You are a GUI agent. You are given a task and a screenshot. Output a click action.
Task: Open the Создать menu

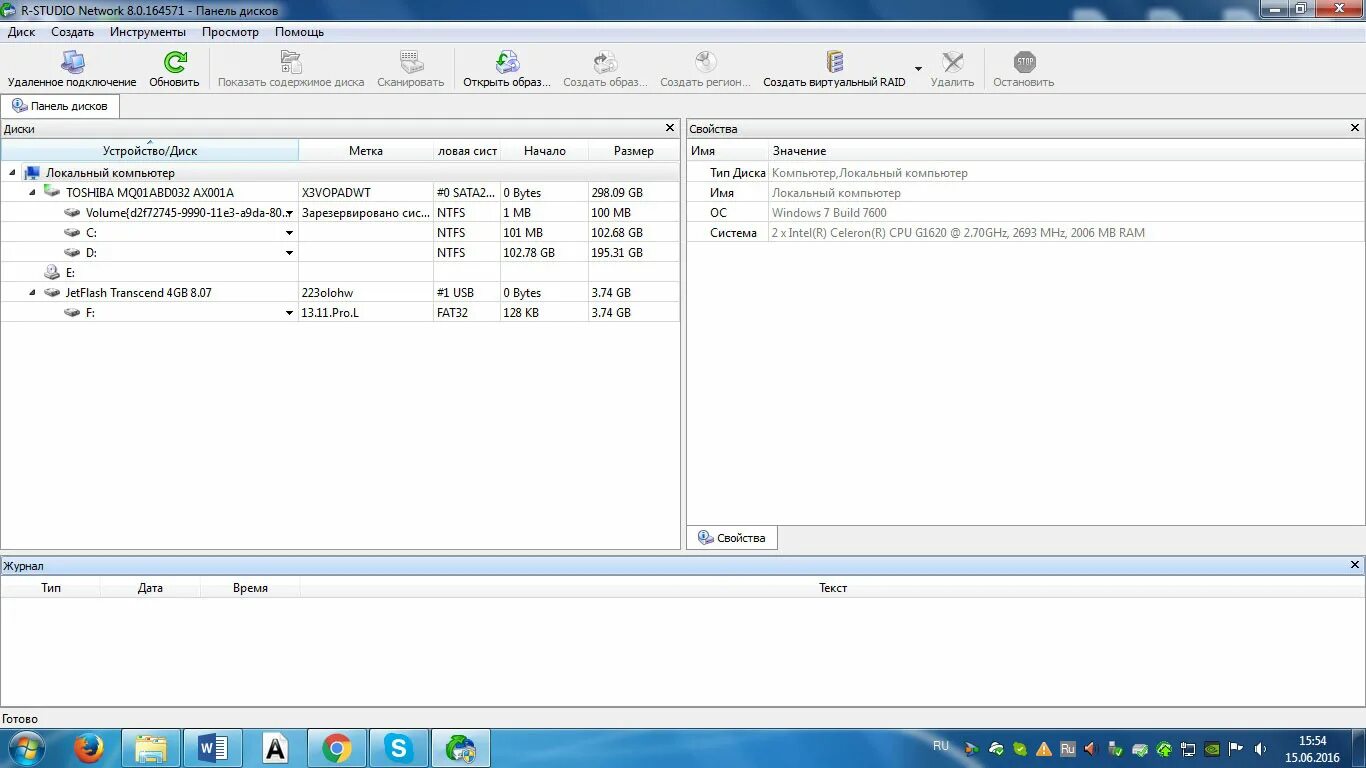(72, 32)
